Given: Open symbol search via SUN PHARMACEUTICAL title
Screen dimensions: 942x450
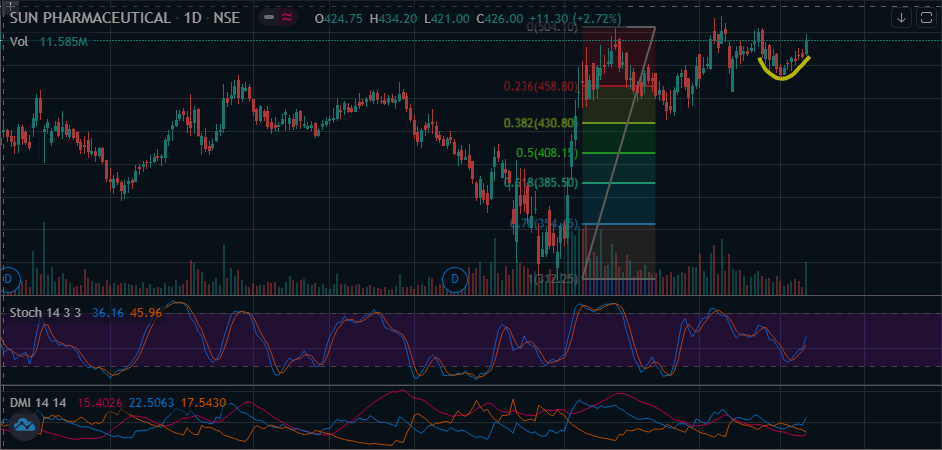Looking at the screenshot, I should tap(90, 18).
